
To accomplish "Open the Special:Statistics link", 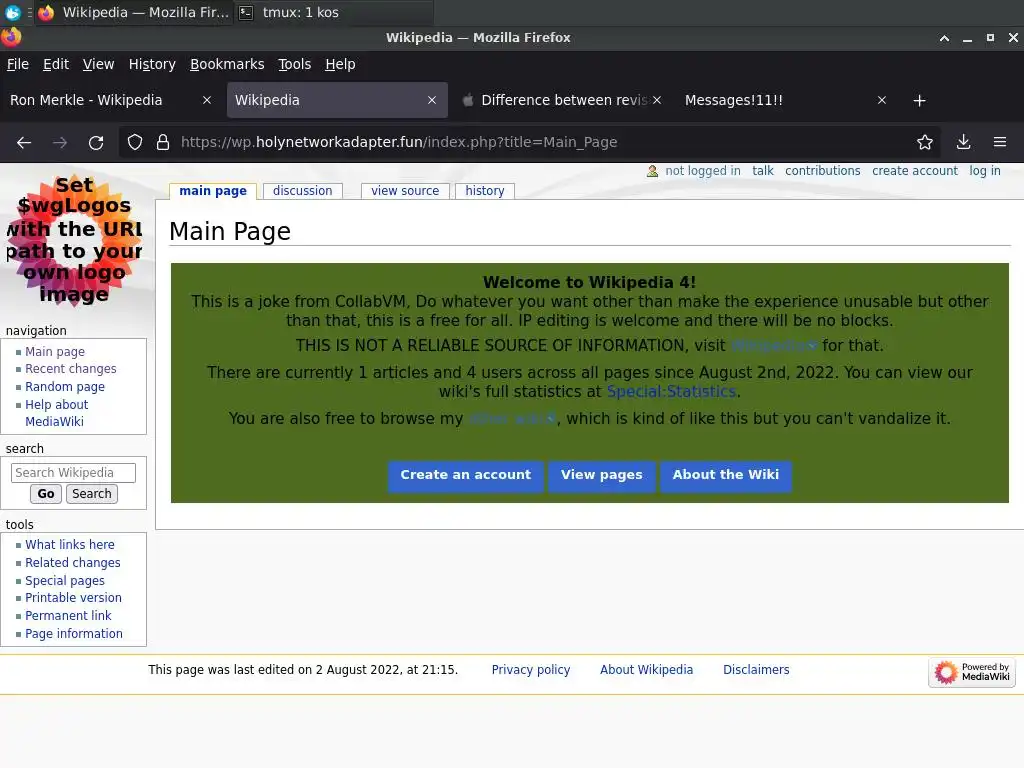I will point(671,392).
